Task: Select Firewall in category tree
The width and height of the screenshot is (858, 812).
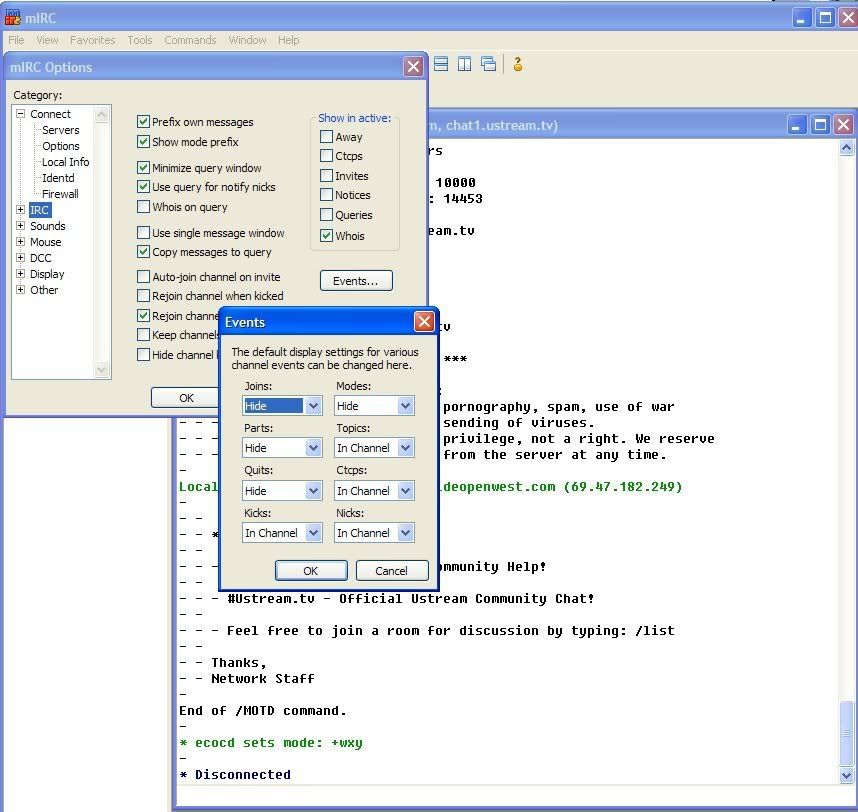Action: (60, 194)
